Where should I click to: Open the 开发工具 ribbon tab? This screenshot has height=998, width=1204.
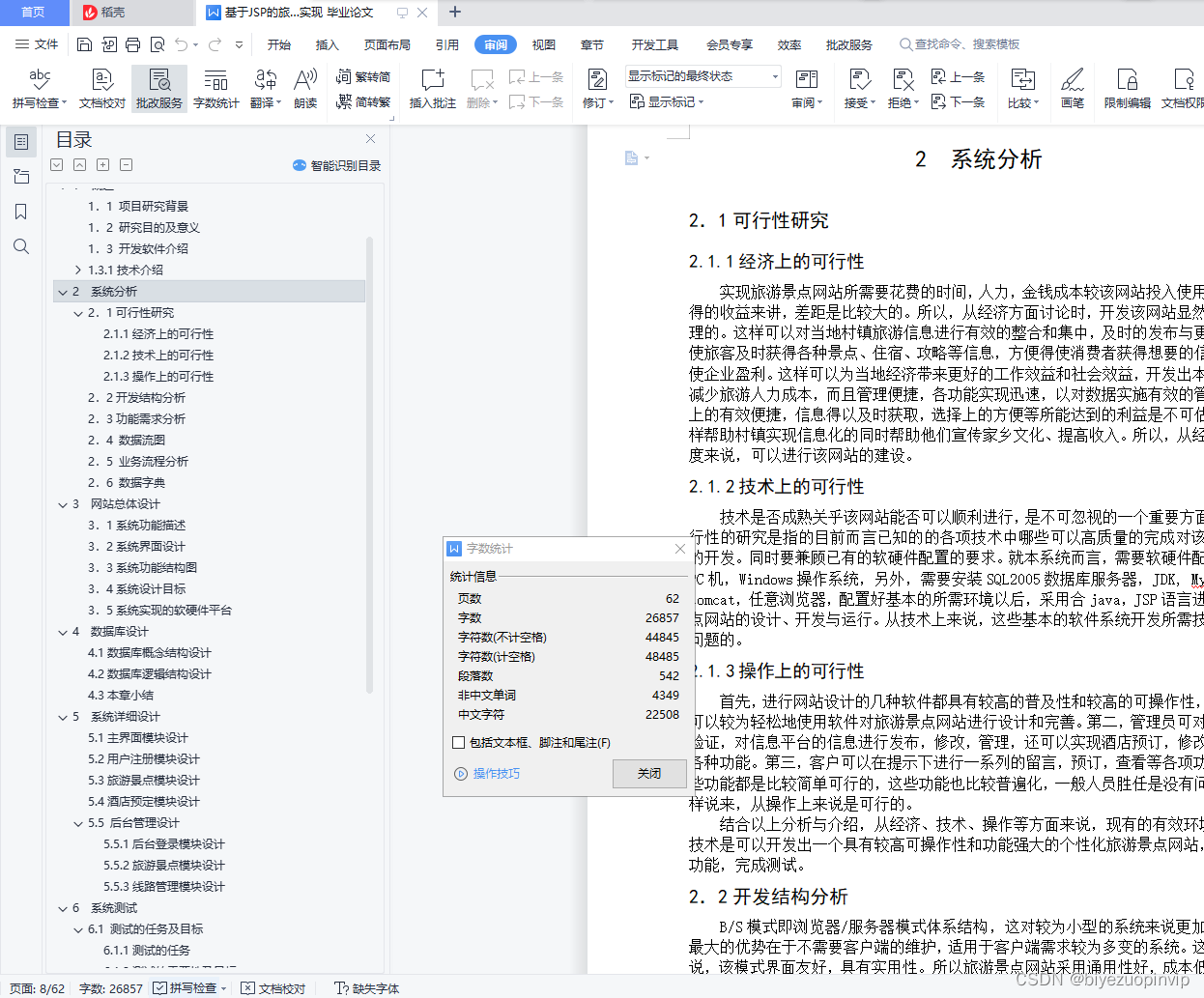point(655,44)
